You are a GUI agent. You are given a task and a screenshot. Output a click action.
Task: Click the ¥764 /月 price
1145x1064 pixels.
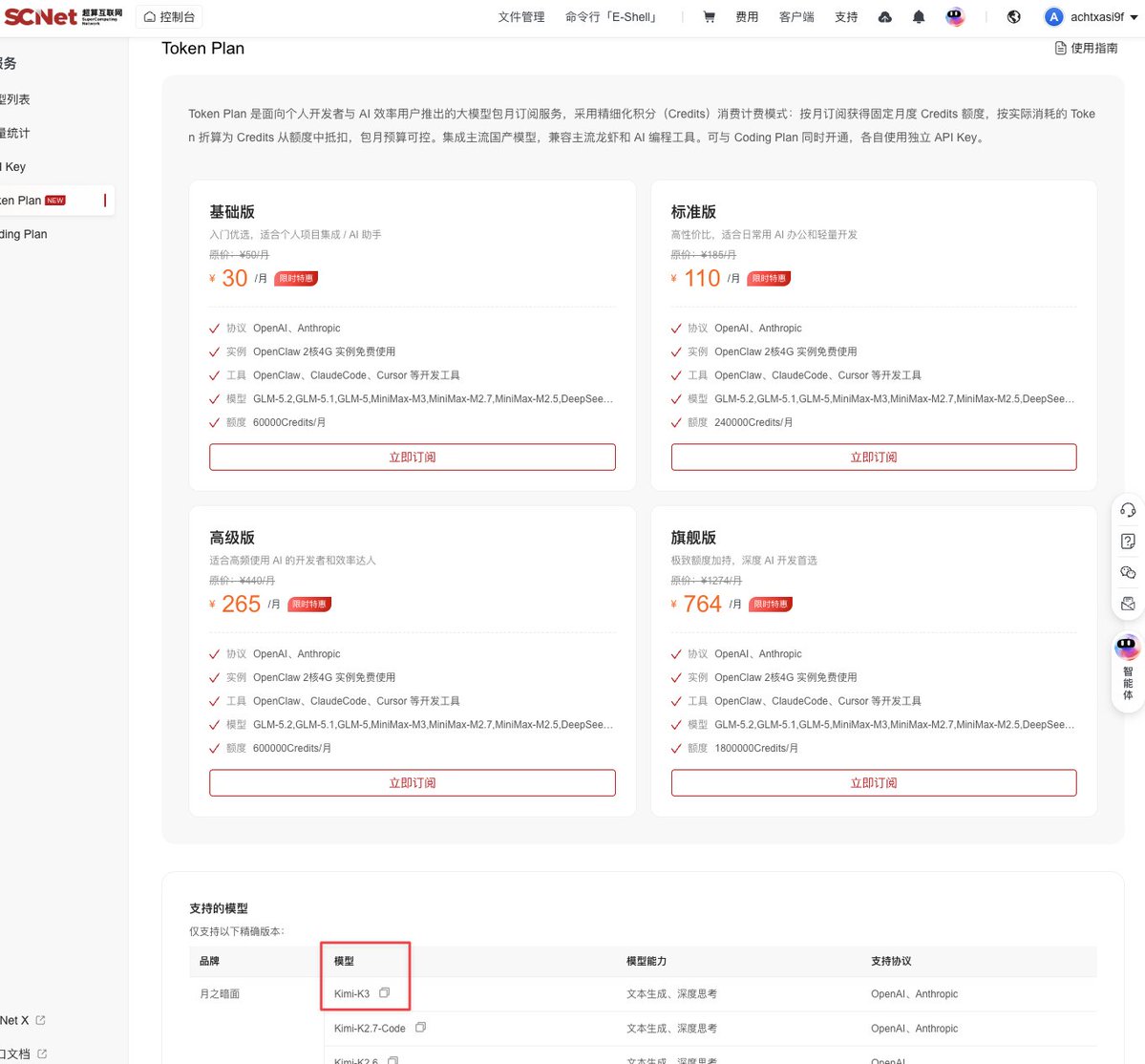[706, 604]
